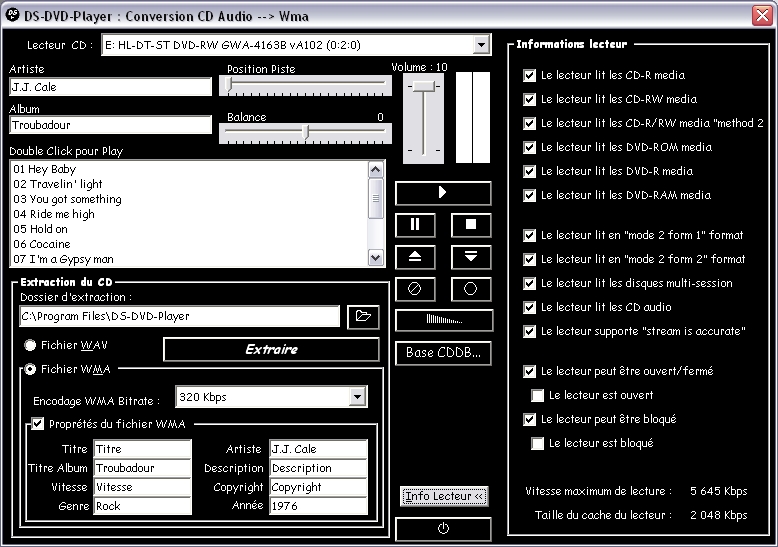Stop the CD playback
The image size is (778, 547).
(471, 224)
